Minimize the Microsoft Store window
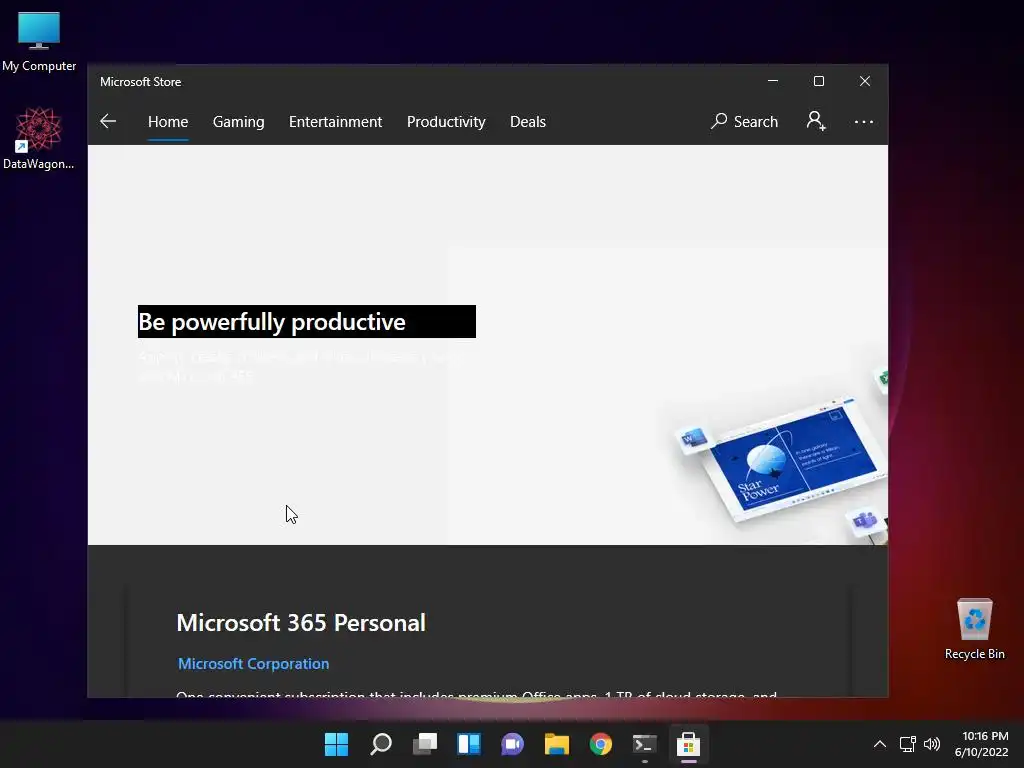This screenshot has width=1024, height=768. 773,81
